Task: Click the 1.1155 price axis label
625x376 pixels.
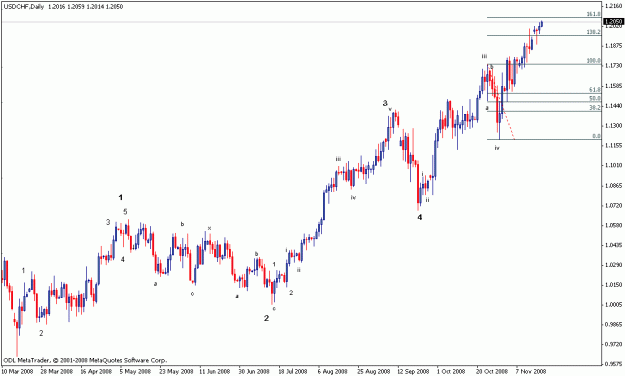Action: click(614, 146)
